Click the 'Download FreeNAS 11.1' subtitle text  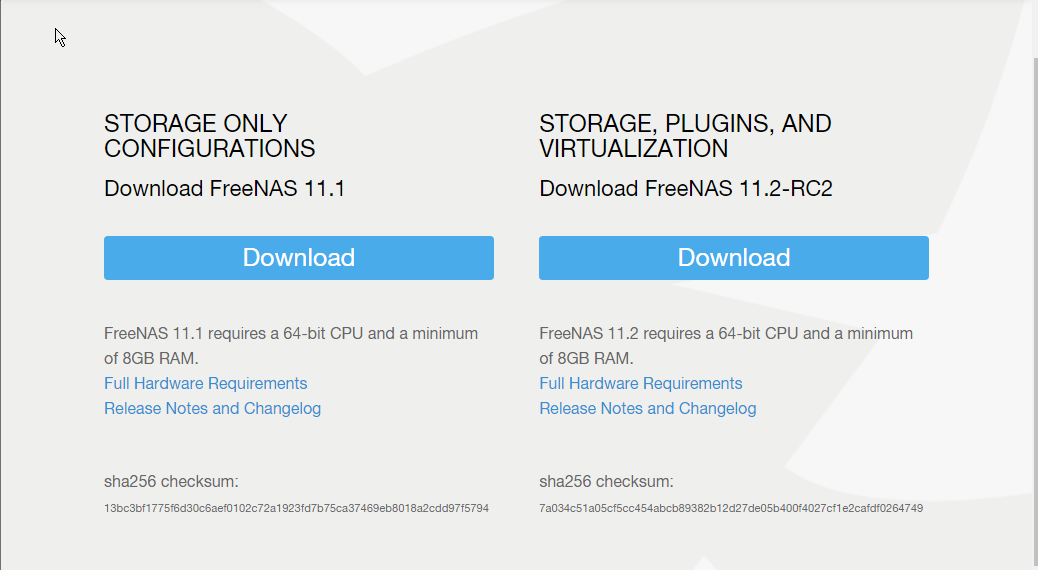click(224, 189)
